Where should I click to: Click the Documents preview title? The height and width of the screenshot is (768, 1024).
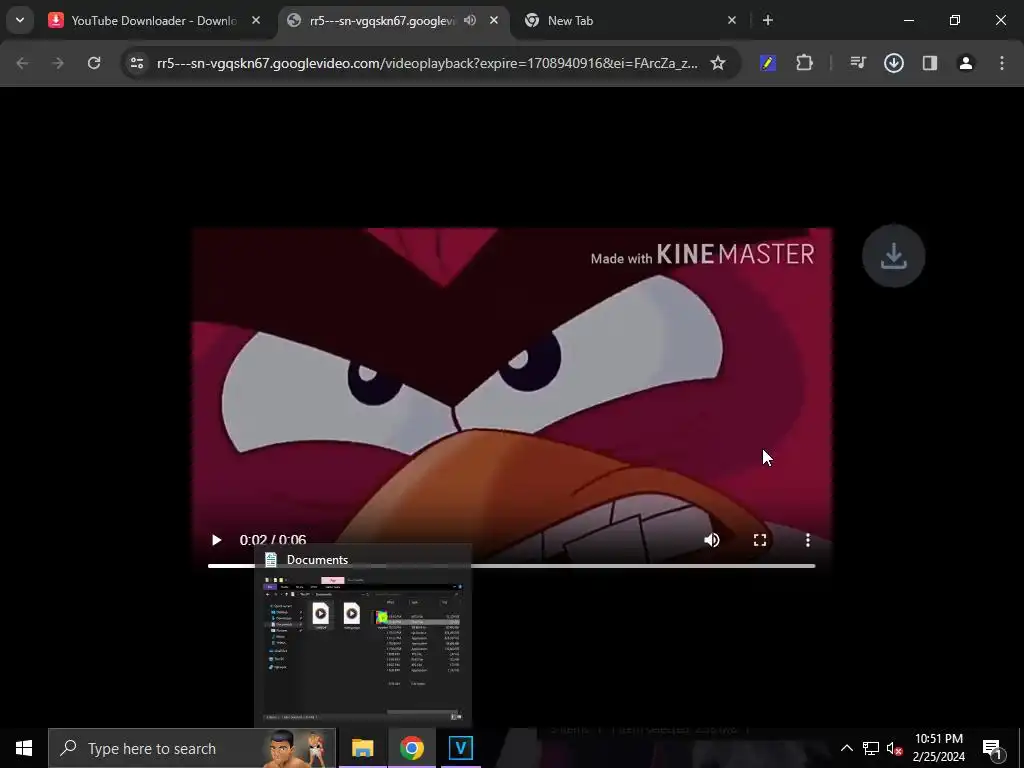pos(317,560)
